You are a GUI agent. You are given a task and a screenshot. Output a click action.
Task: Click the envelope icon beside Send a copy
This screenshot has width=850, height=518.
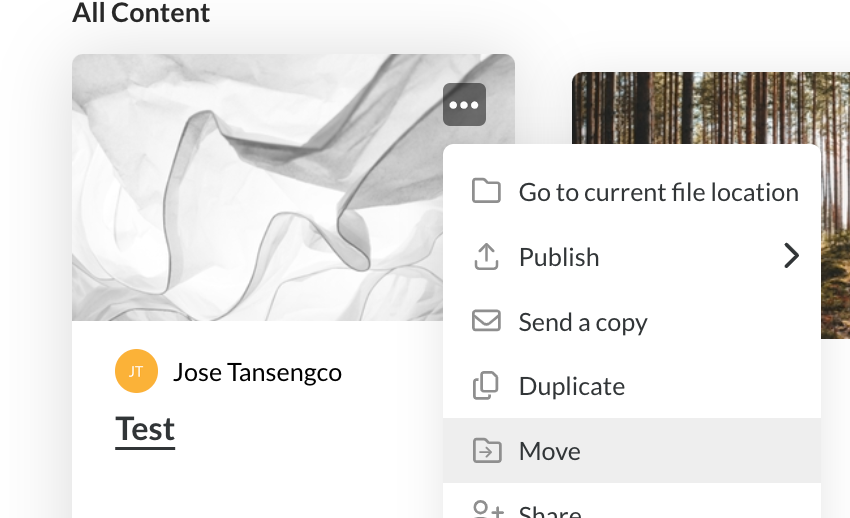click(x=486, y=321)
